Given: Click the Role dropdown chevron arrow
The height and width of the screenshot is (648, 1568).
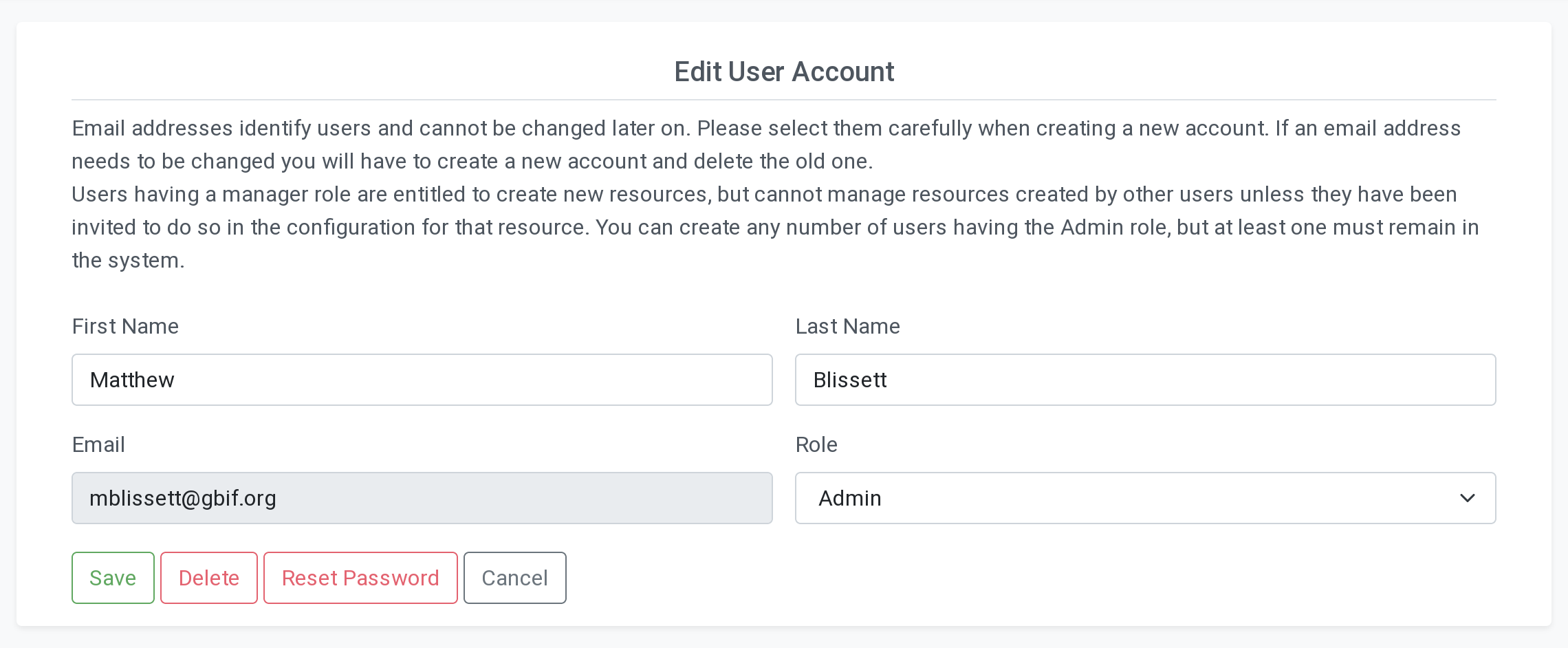Looking at the screenshot, I should click(1467, 498).
